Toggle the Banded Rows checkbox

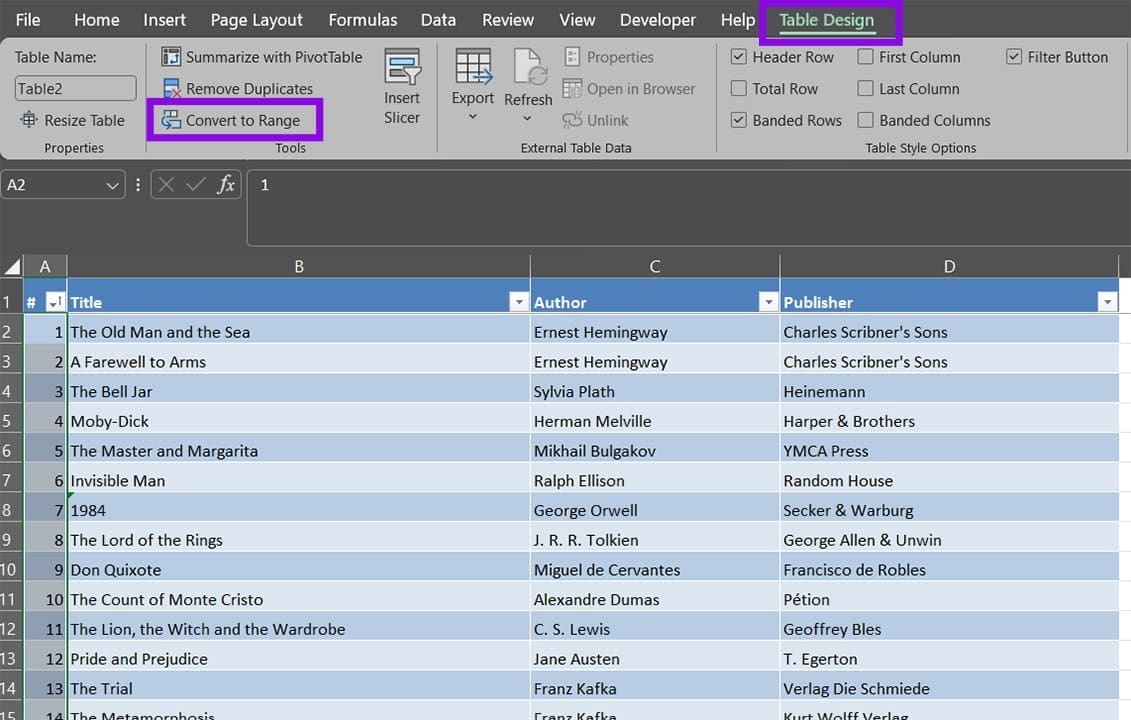click(x=739, y=120)
